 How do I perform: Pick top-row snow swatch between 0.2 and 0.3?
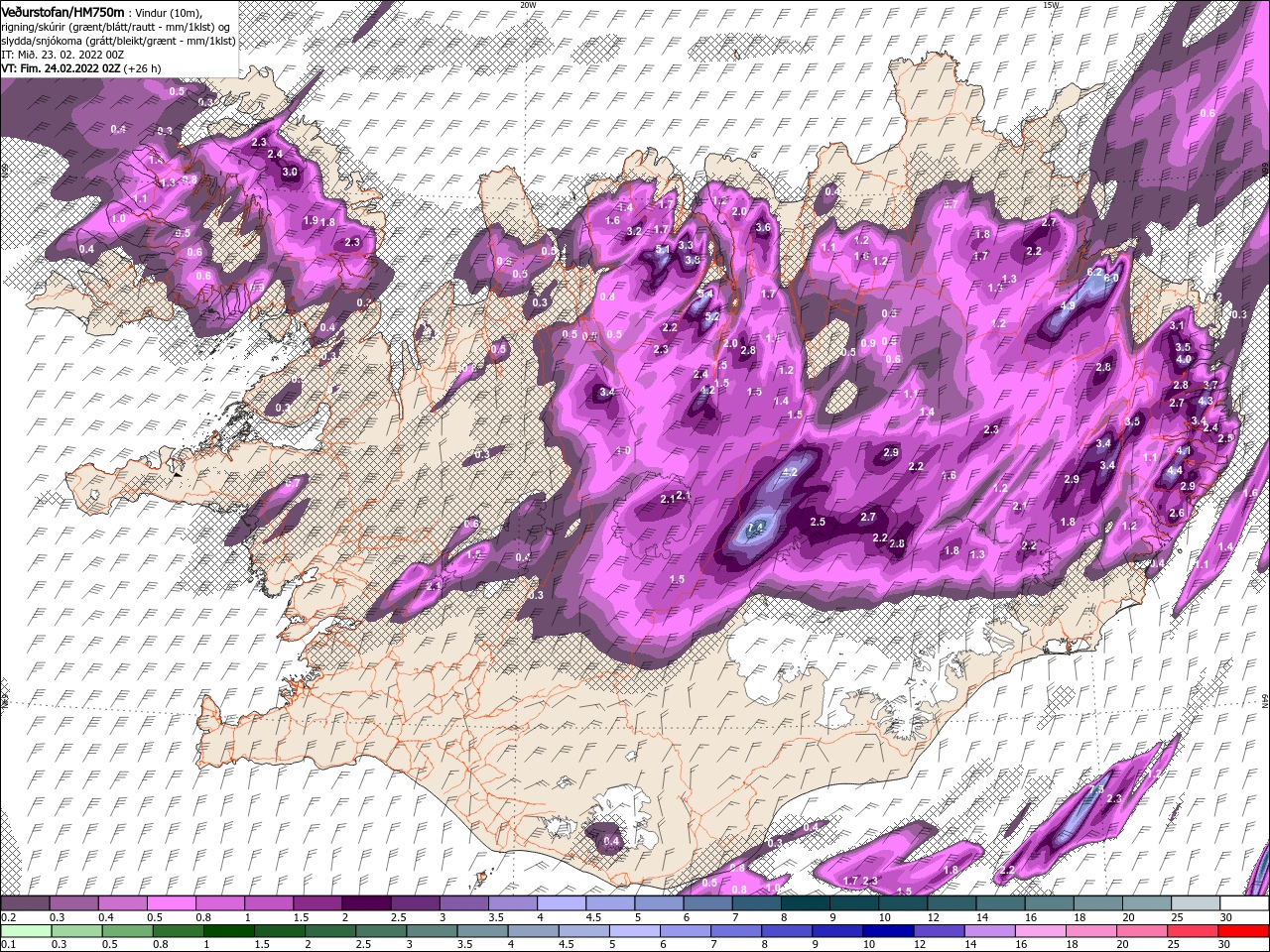25,903
